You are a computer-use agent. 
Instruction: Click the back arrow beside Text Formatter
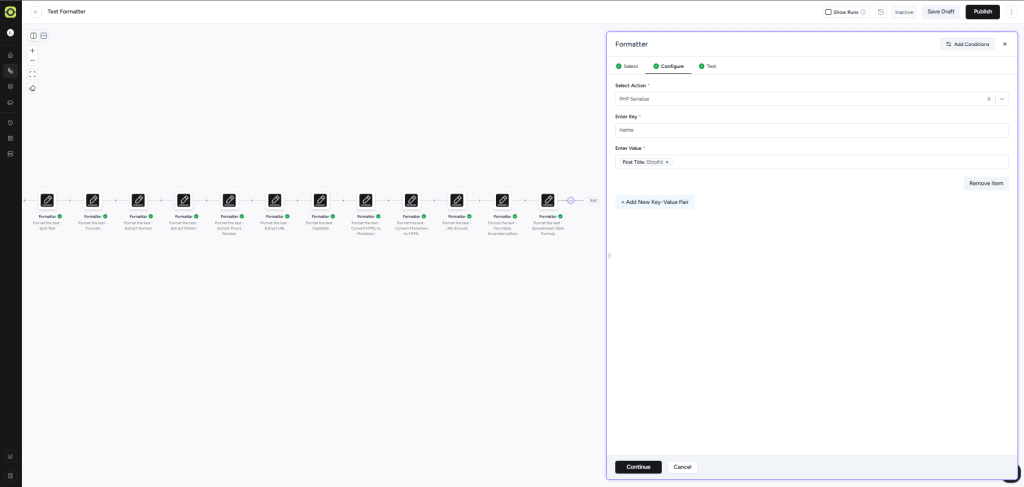pos(36,12)
